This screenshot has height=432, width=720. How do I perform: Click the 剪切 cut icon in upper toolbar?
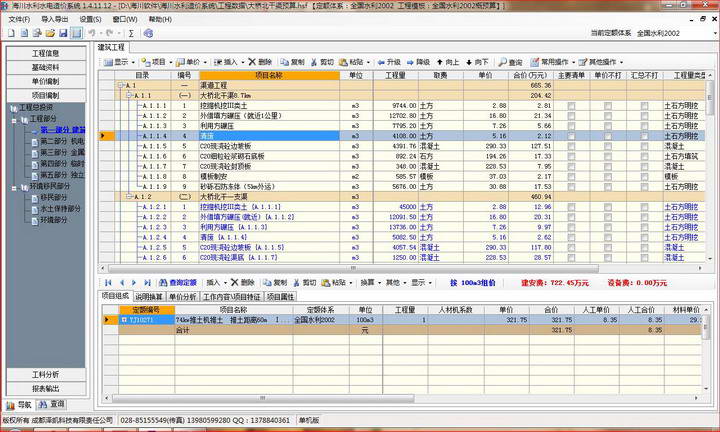[314, 62]
